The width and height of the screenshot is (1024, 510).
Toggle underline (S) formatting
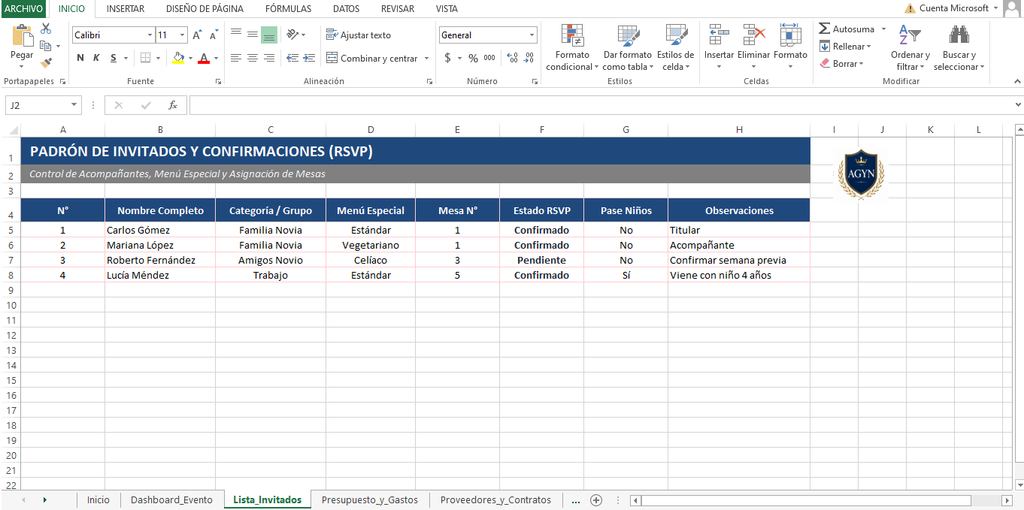(114, 58)
